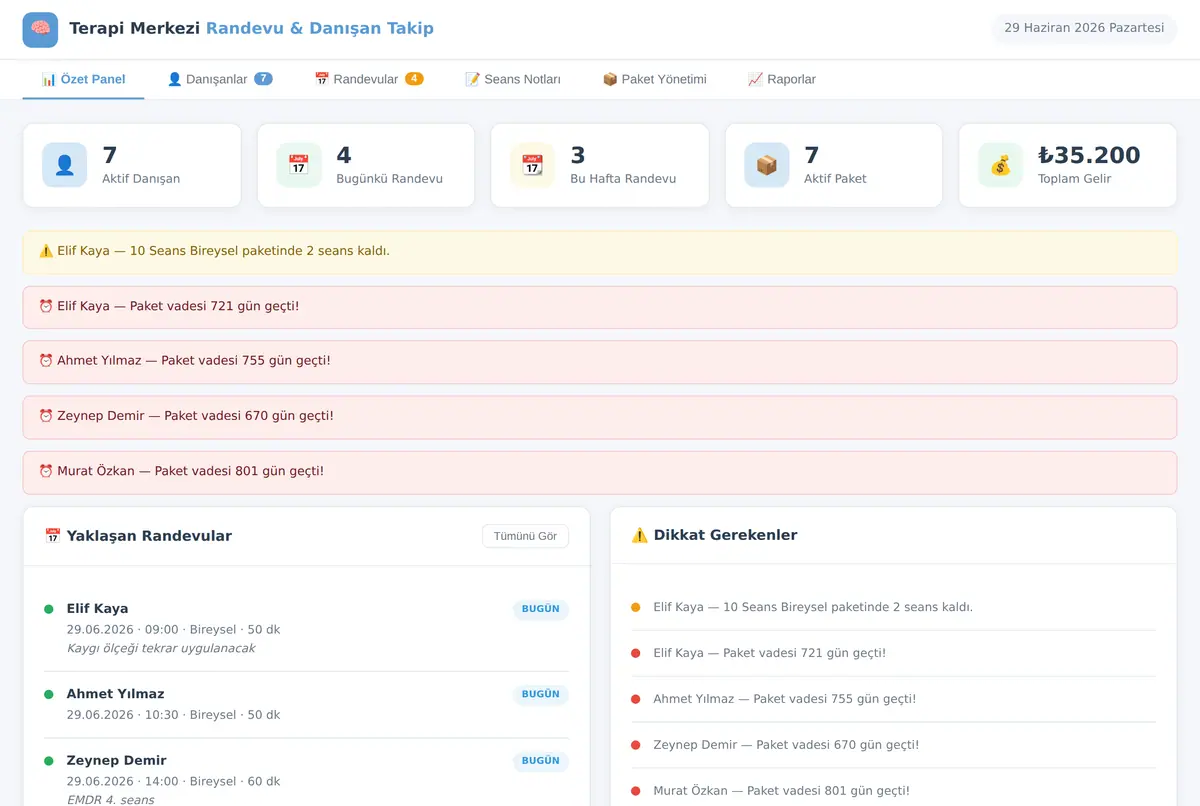Click the warning icon beside Dikkat Gerekenler

click(640, 536)
